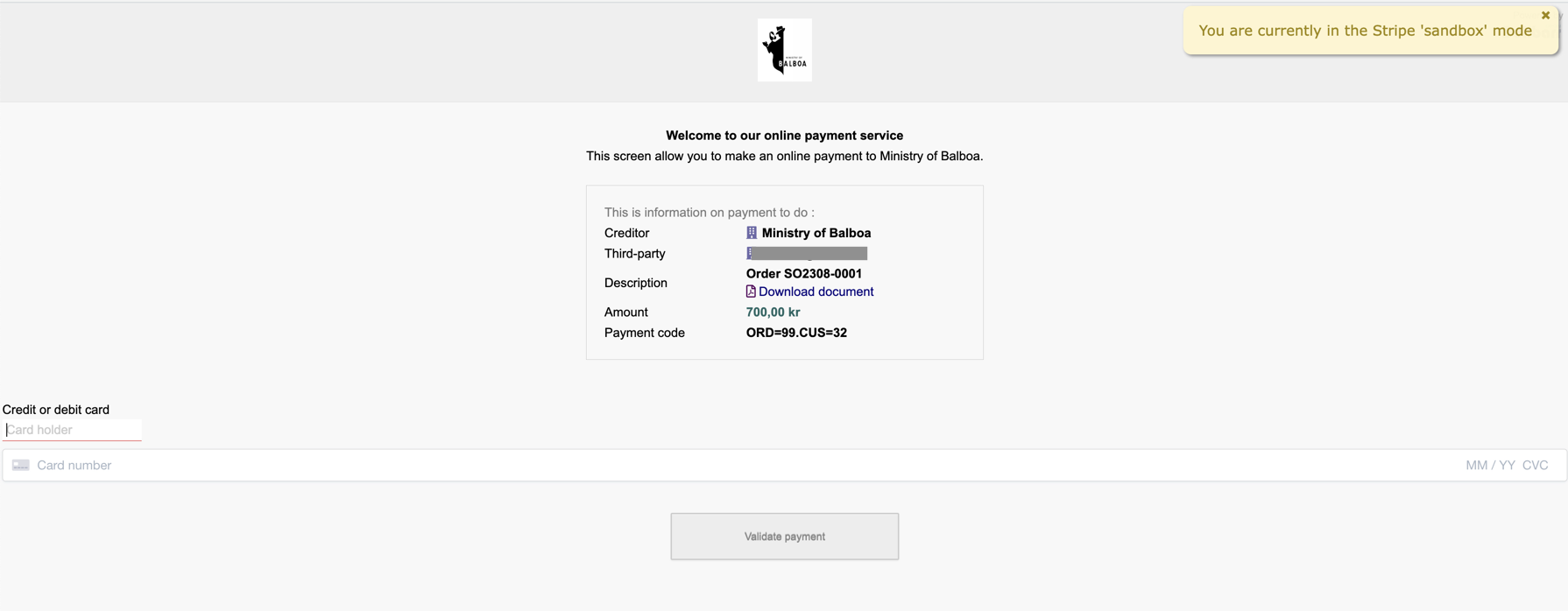This screenshot has height=611, width=1568.
Task: Click the Ministry of Balboa creditor name
Action: tap(816, 233)
